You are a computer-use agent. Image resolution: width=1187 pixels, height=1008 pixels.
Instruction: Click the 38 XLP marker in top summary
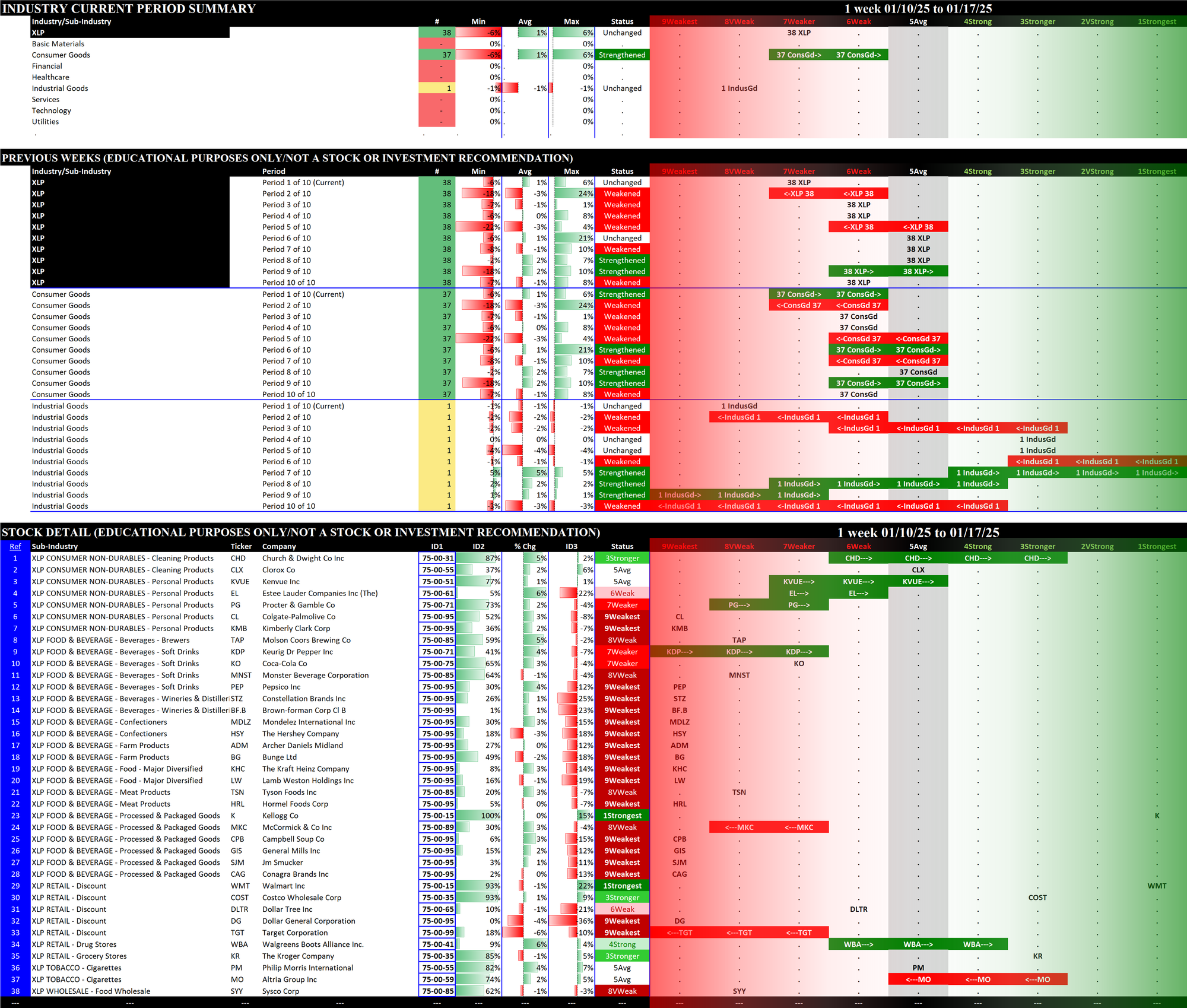tap(798, 33)
